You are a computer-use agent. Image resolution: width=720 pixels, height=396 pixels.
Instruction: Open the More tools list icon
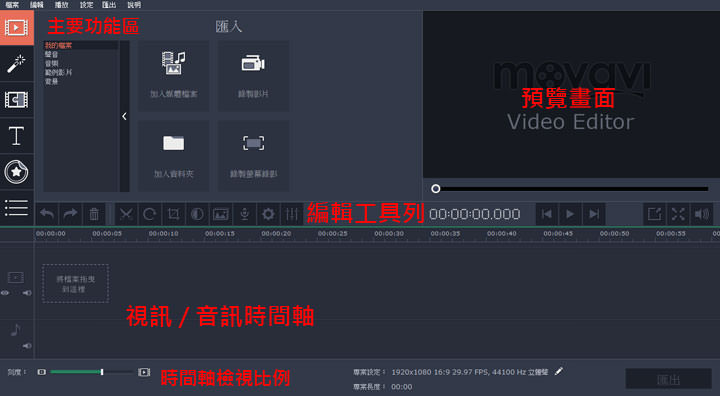click(x=17, y=208)
